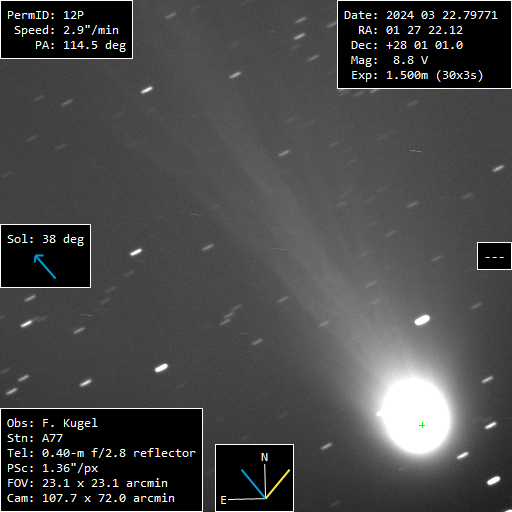Click the Speed 2.9"/min text
This screenshot has height=512, width=512.
(66, 30)
